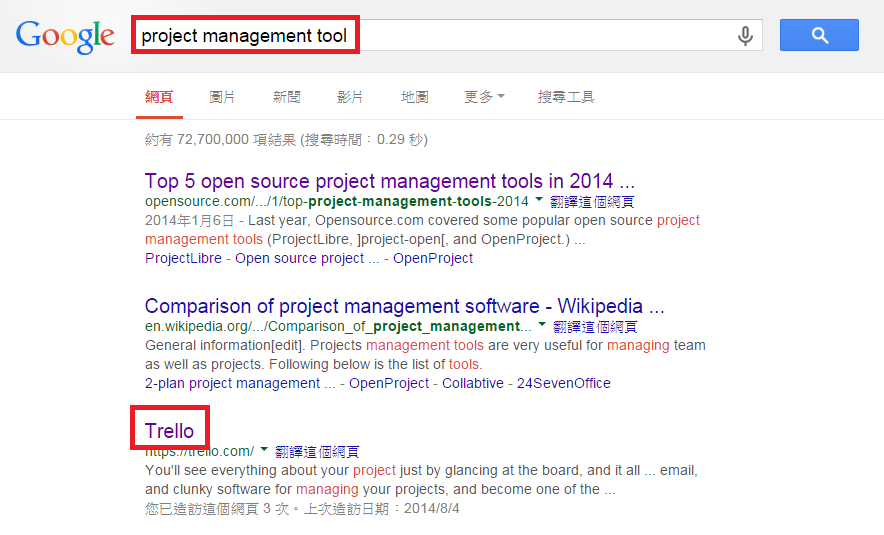The height and width of the screenshot is (535, 884).
Task: Expand arrow next to opensource.com URL
Action: coord(539,200)
